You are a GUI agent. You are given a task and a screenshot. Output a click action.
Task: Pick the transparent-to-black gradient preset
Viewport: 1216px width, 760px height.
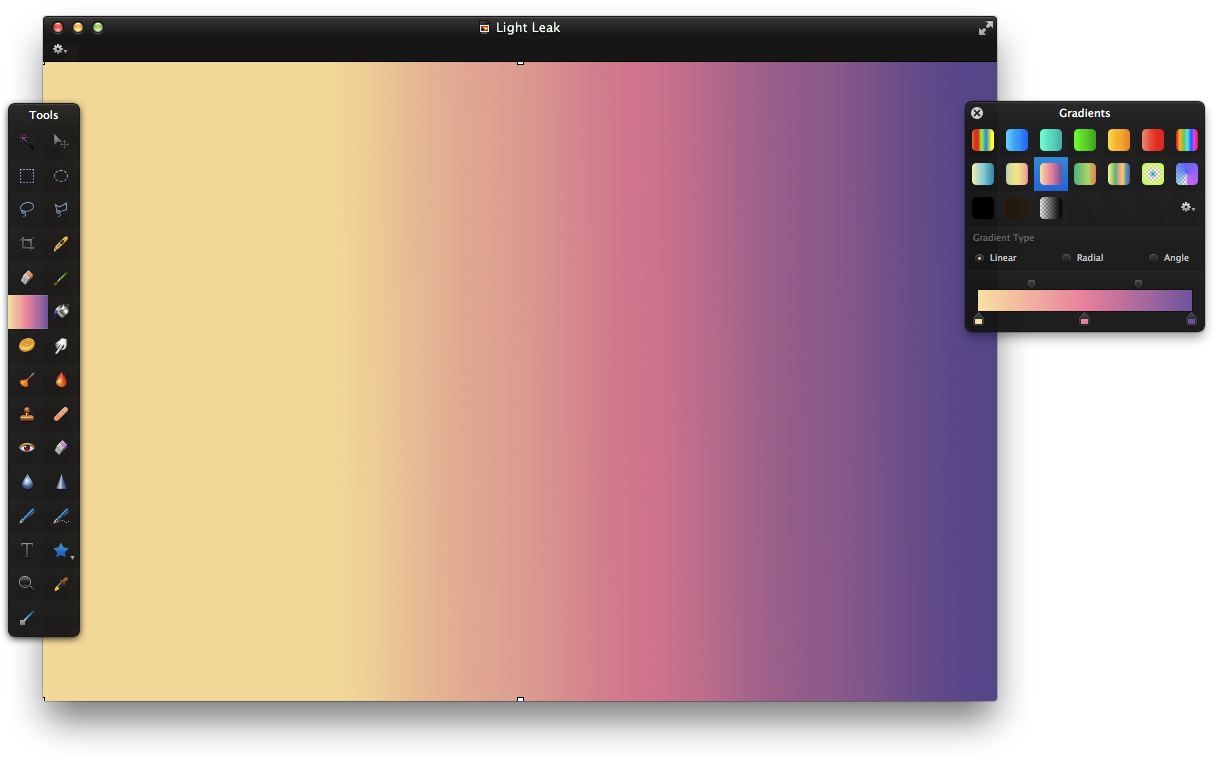tap(1051, 208)
